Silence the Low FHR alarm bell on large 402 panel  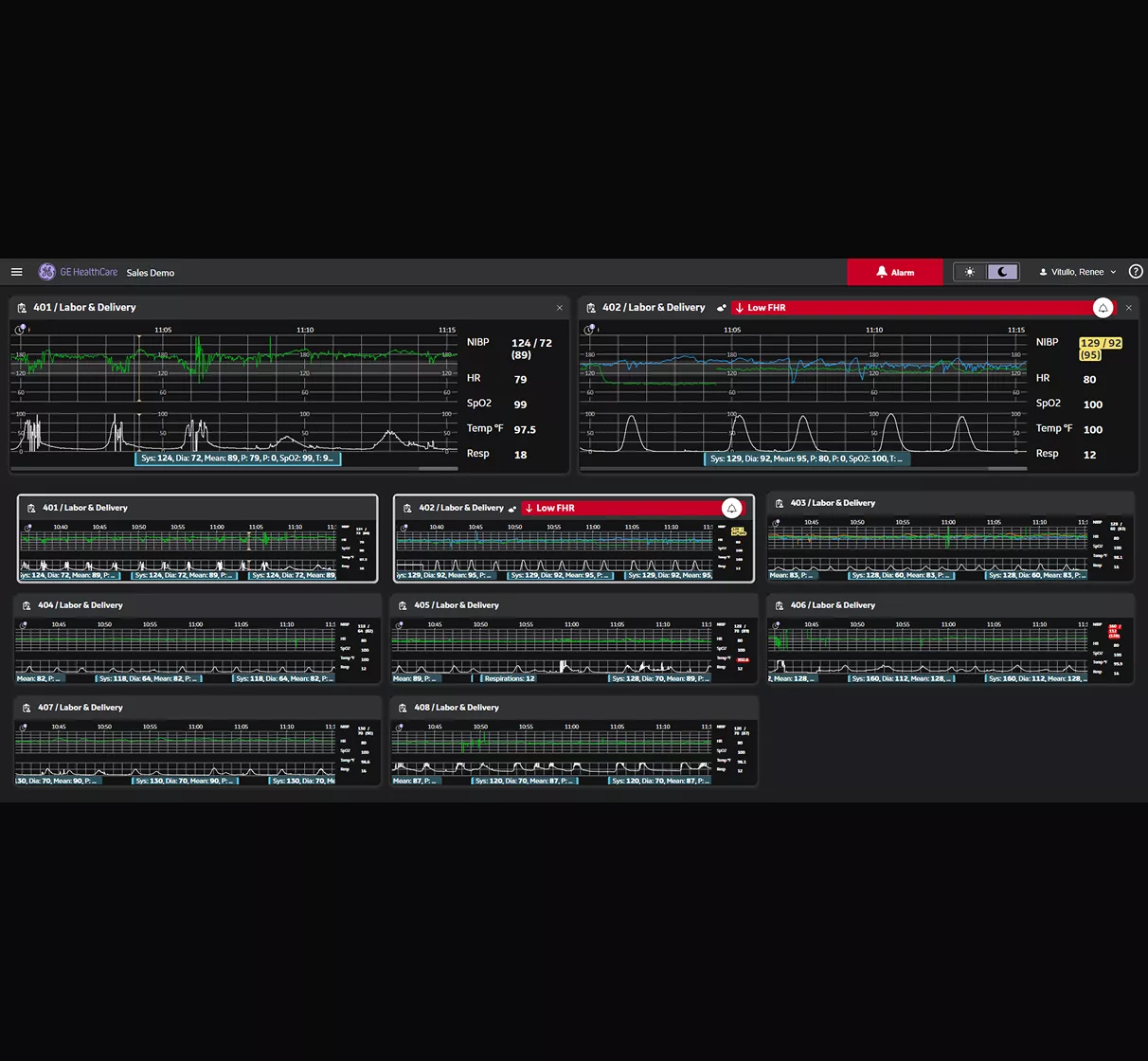click(1103, 308)
